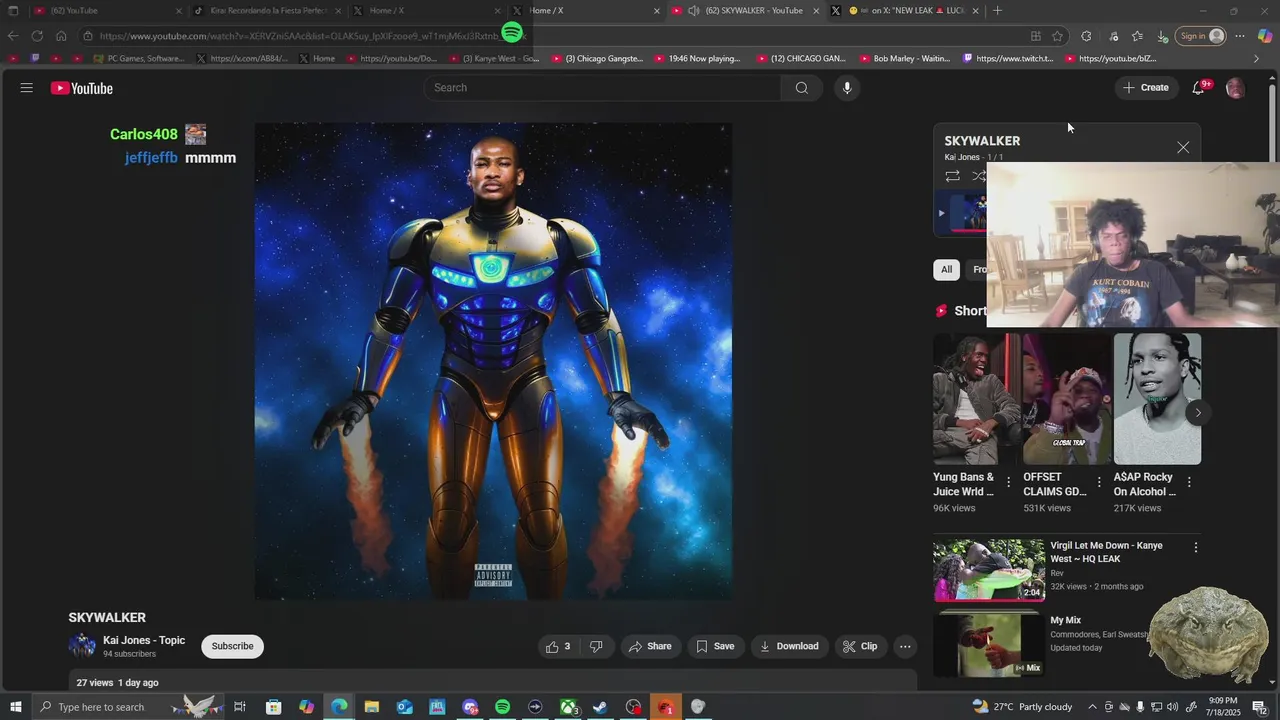Open options for Yung Bans short
Image resolution: width=1280 pixels, height=720 pixels.
click(x=1008, y=483)
